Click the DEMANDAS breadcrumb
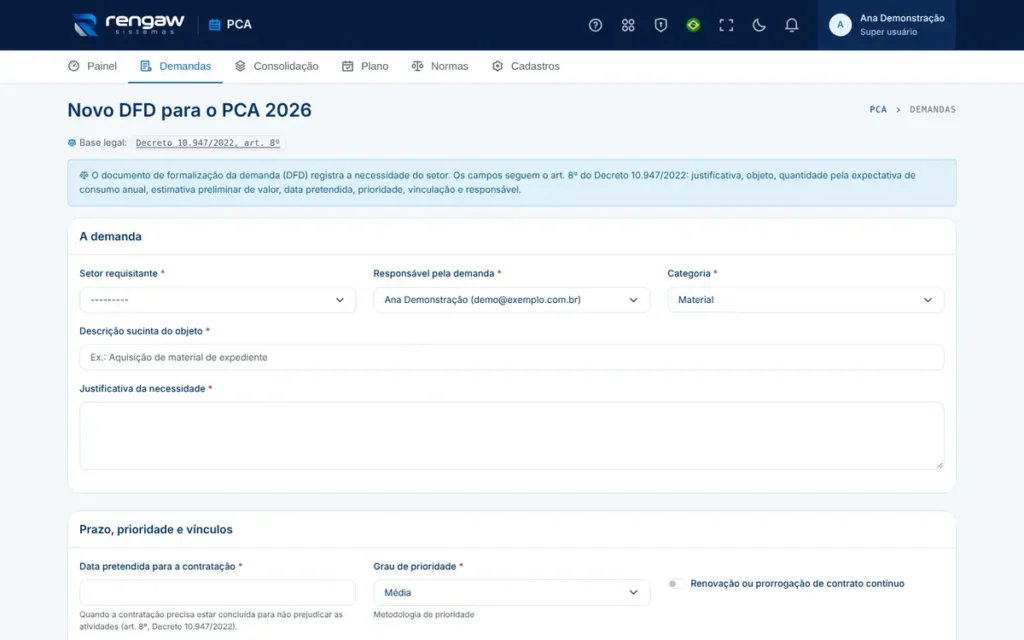 pos(932,109)
